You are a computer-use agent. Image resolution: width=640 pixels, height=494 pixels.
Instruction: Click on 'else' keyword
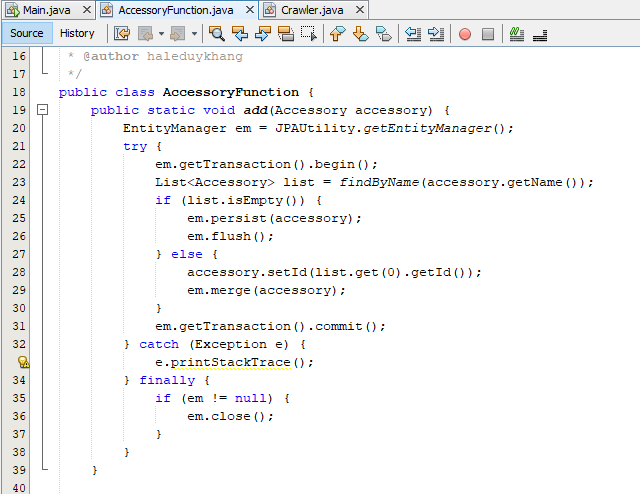(187, 254)
